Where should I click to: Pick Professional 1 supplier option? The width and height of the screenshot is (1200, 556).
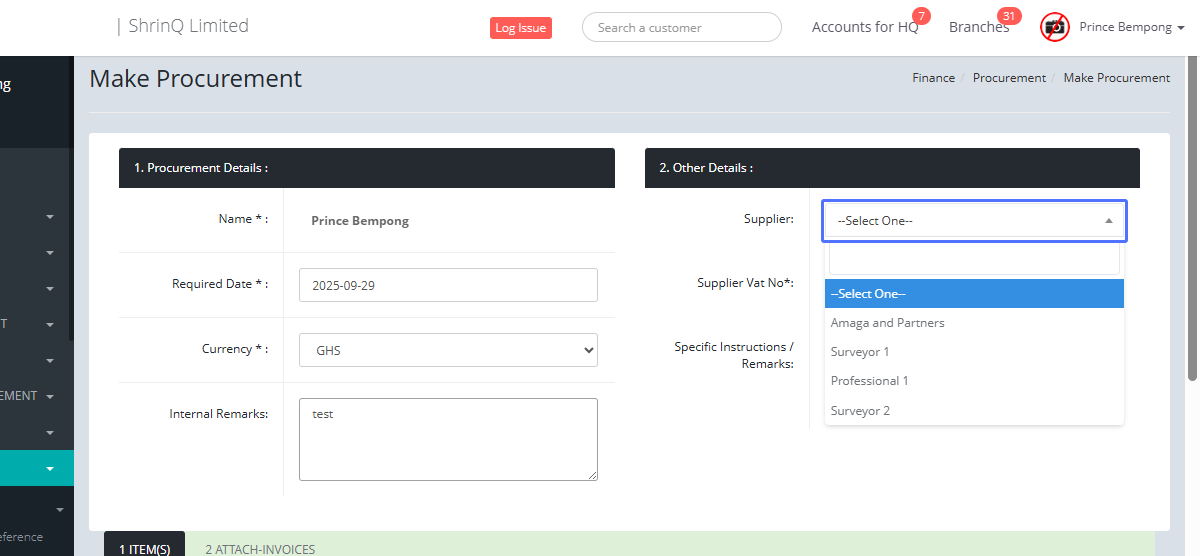pyautogui.click(x=869, y=381)
